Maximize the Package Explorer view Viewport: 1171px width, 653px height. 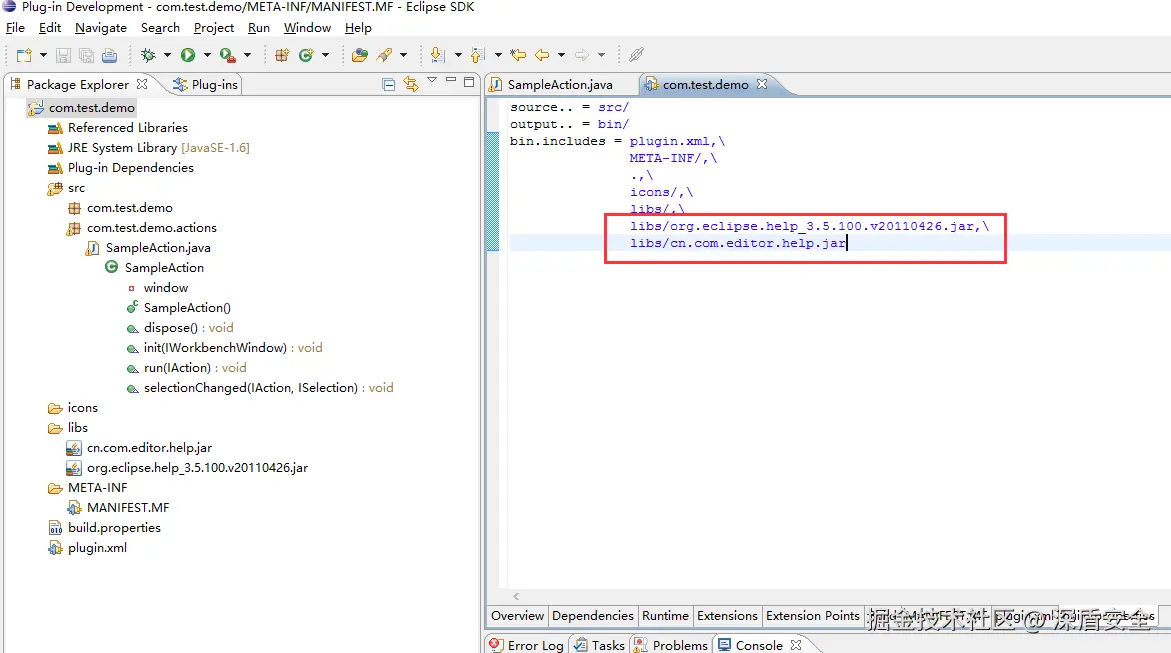pos(469,82)
